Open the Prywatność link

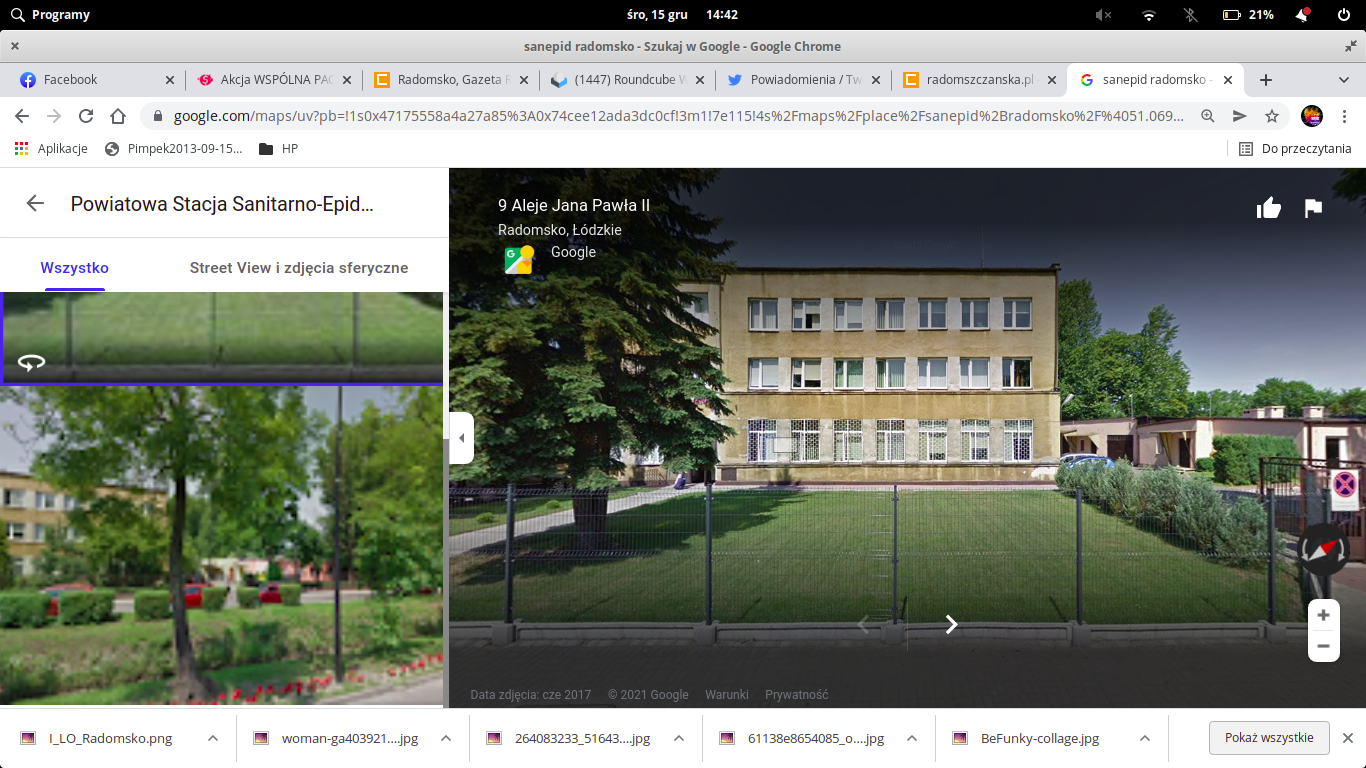(797, 694)
